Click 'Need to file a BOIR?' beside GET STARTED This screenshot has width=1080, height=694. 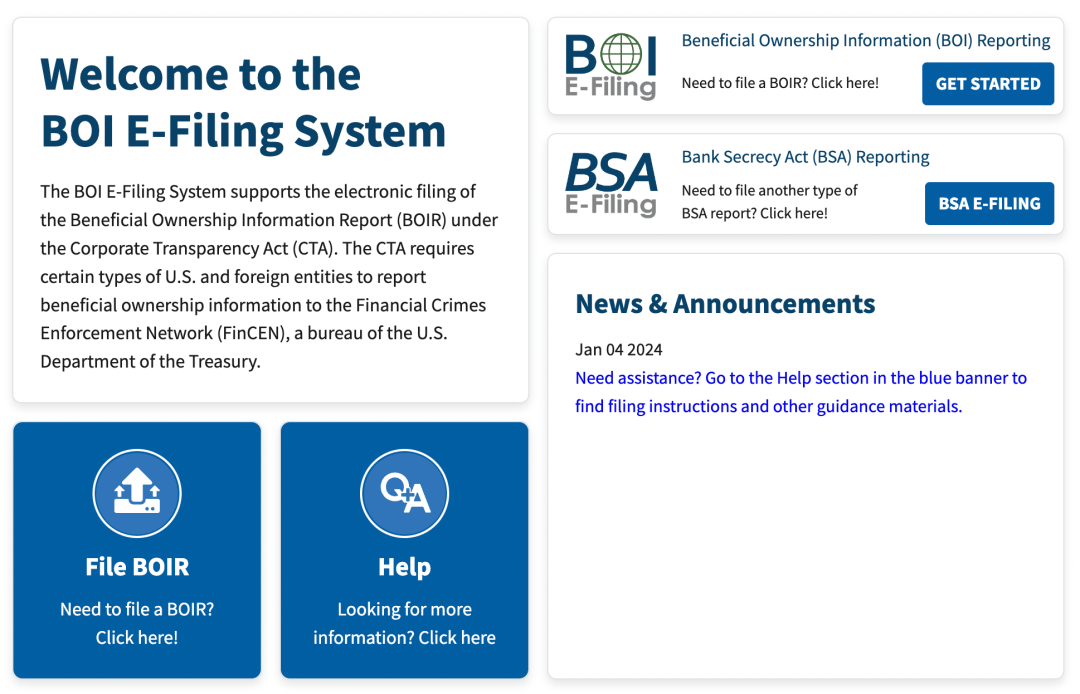click(780, 83)
